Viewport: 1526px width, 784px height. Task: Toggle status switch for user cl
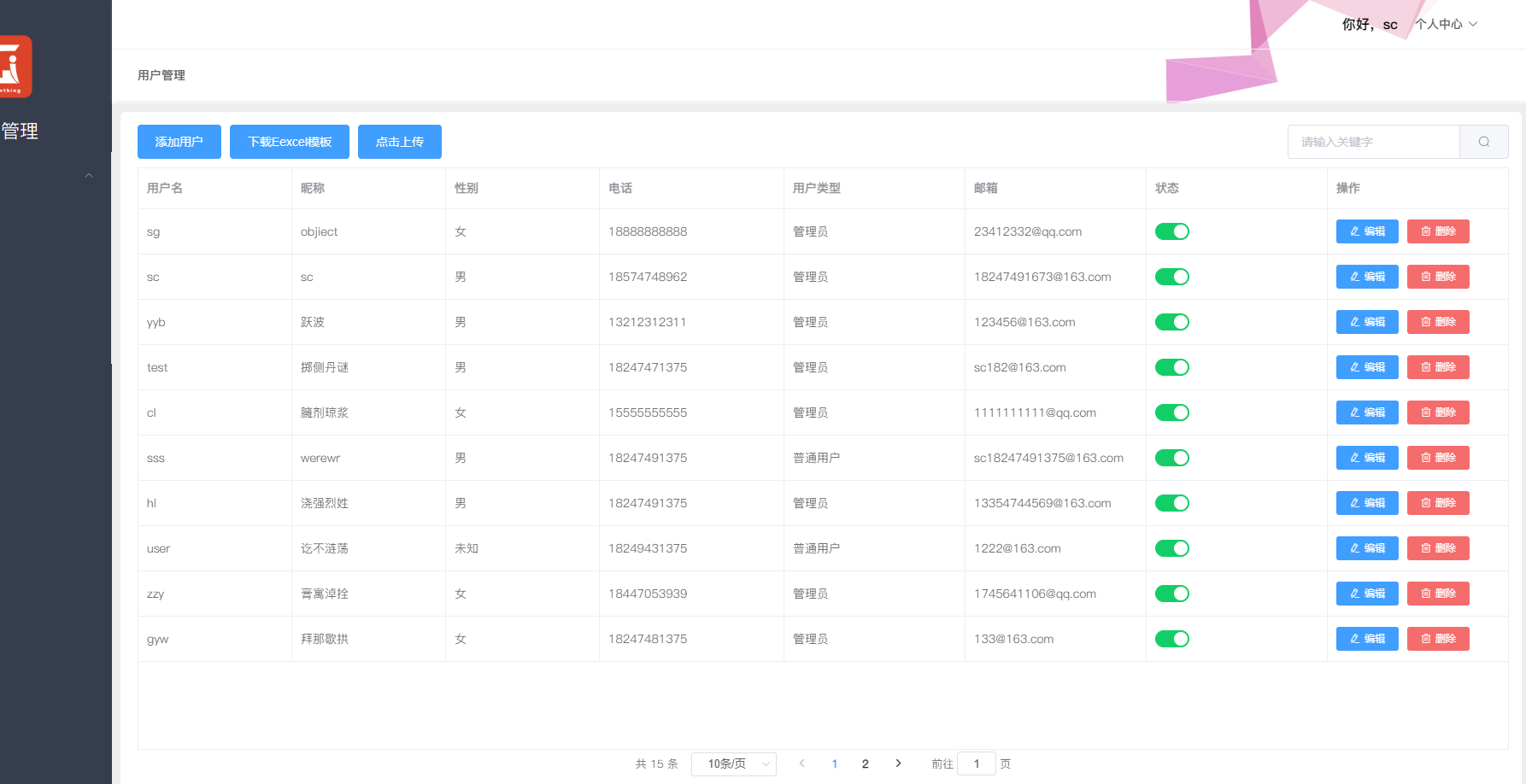point(1172,412)
